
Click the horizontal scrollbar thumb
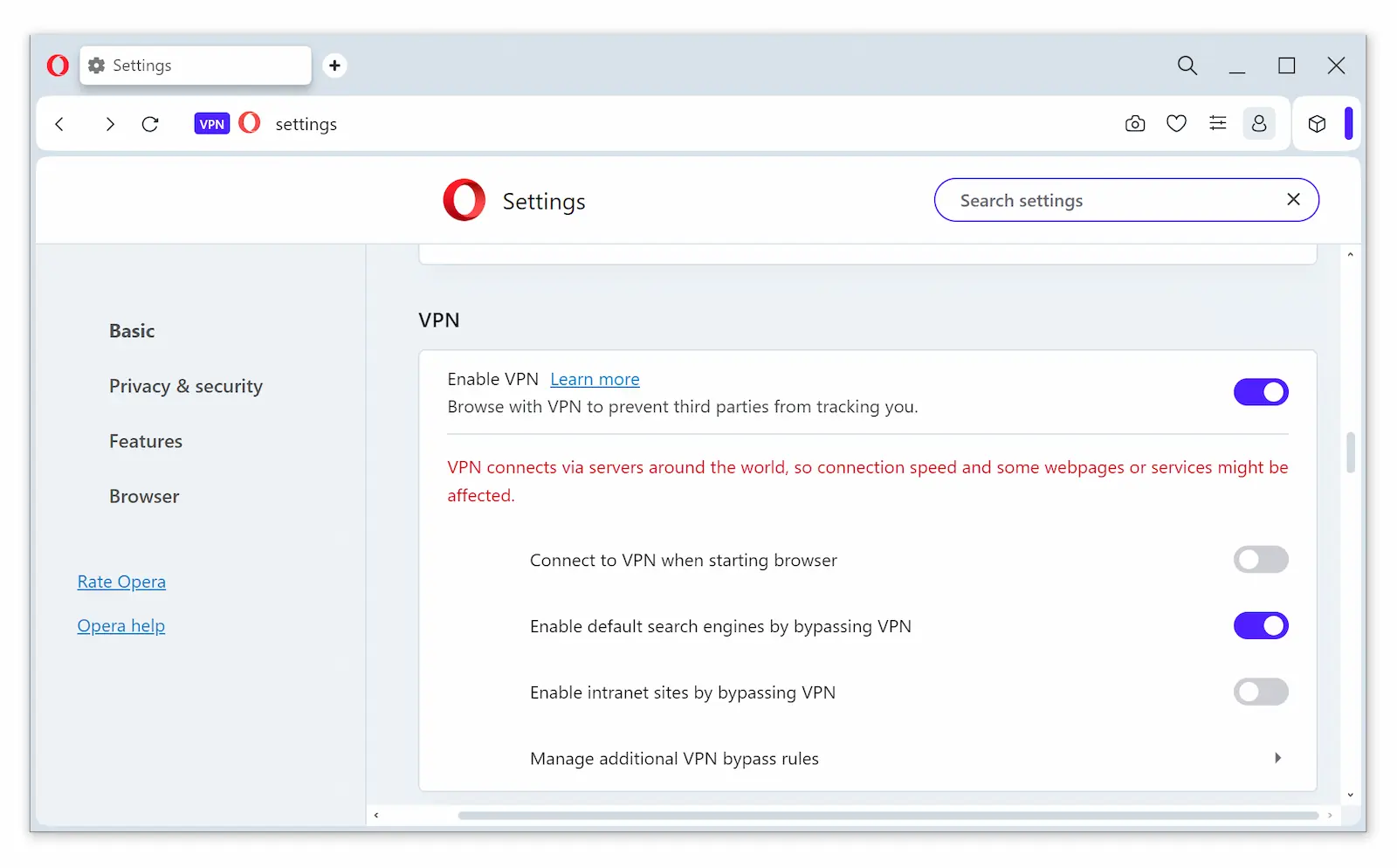pyautogui.click(x=888, y=816)
